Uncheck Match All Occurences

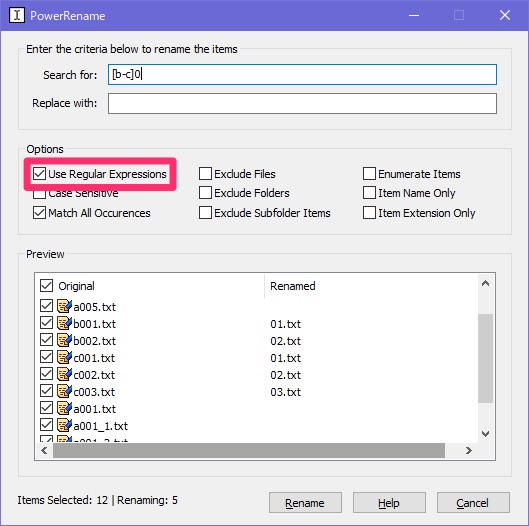tap(39, 213)
